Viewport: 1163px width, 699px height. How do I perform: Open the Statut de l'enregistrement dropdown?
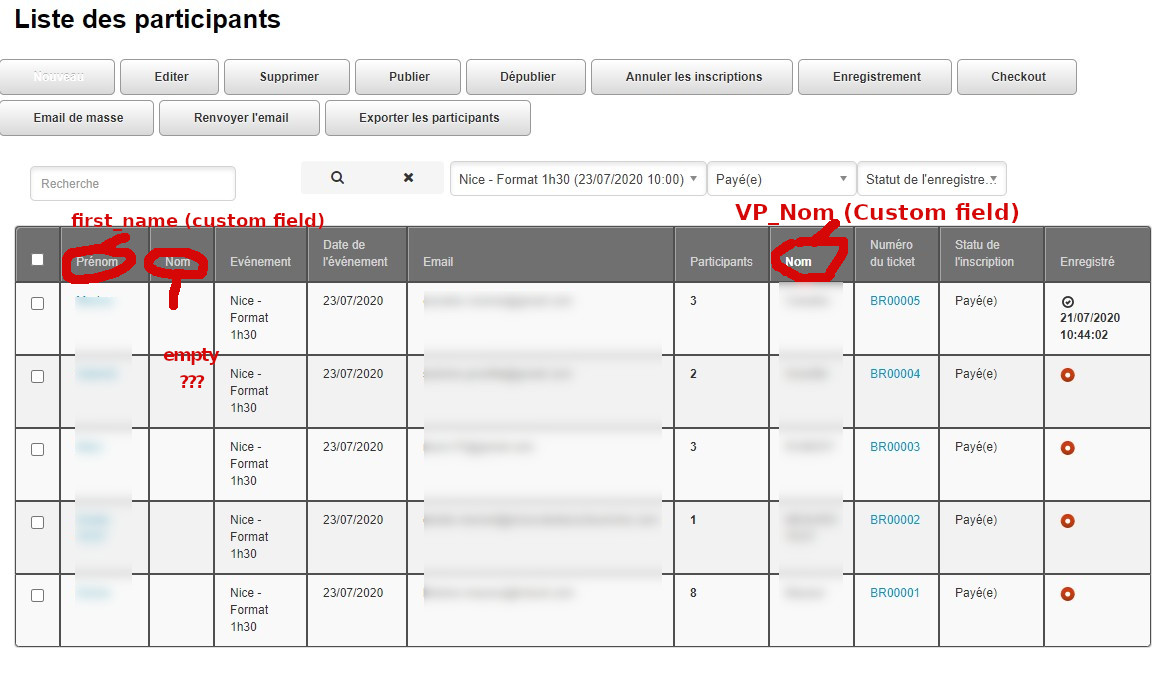coord(931,179)
